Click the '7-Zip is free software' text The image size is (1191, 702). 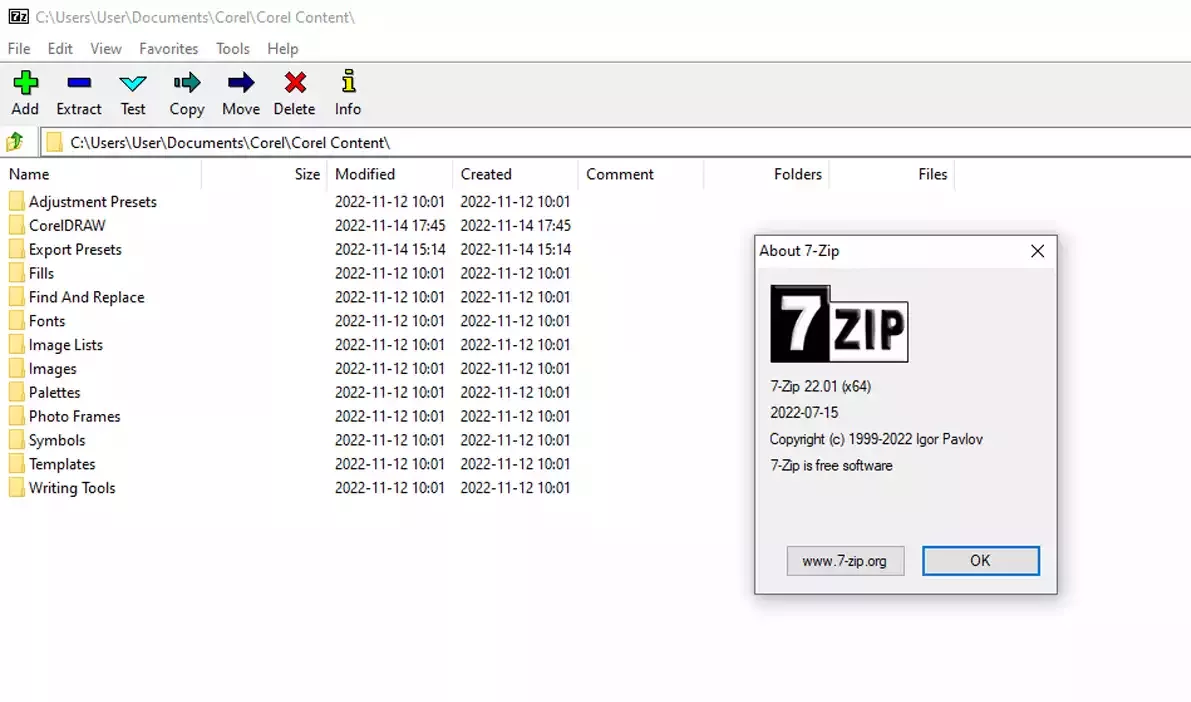[831, 465]
